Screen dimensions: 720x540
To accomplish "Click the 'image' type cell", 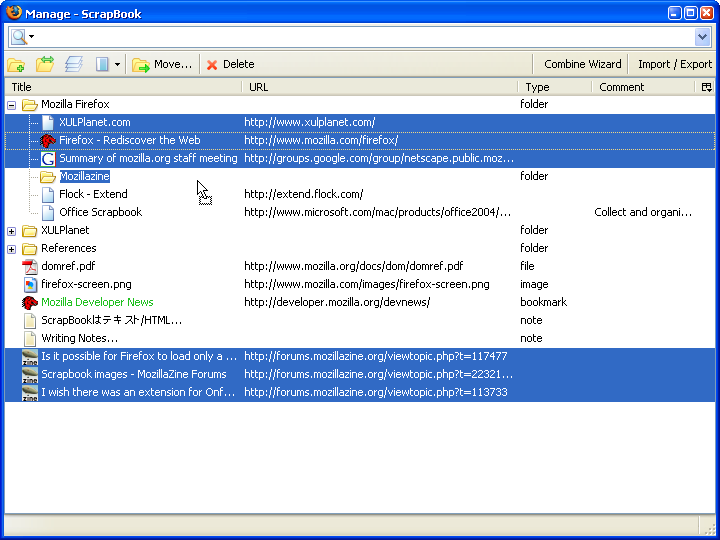I will click(534, 284).
